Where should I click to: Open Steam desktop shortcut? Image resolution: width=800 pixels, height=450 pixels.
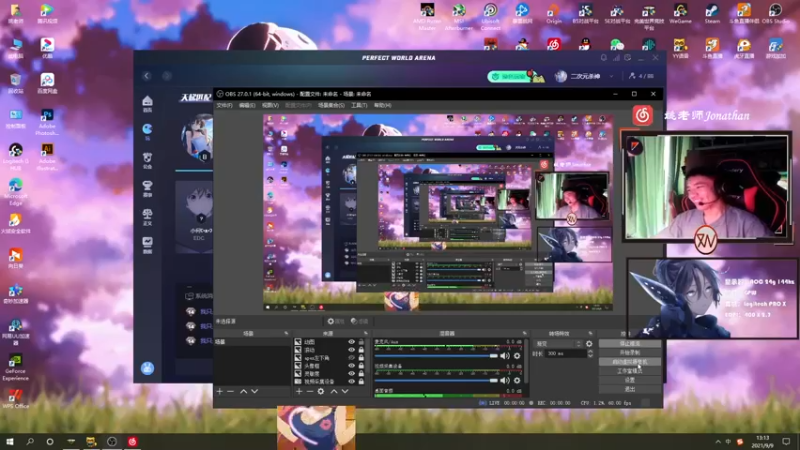pos(712,14)
